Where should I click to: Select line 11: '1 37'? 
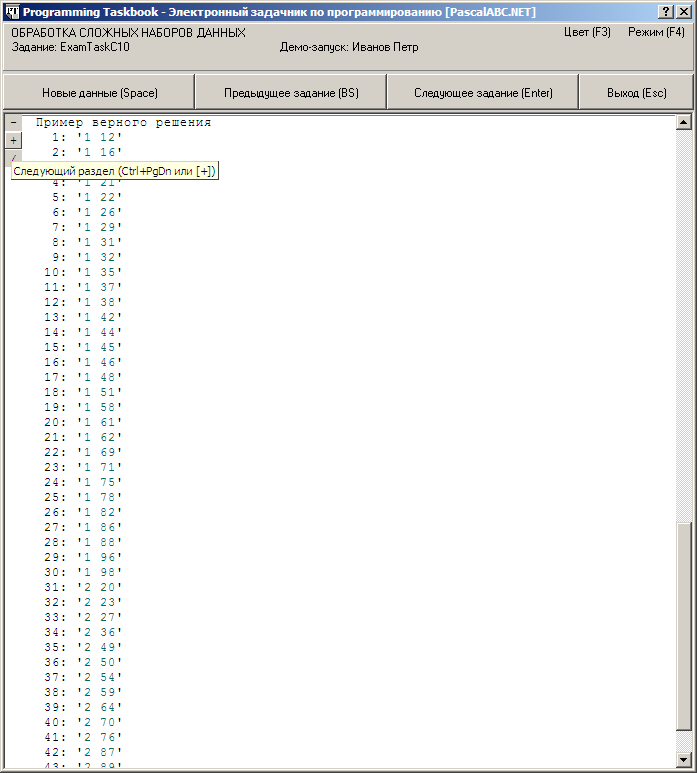point(83,287)
